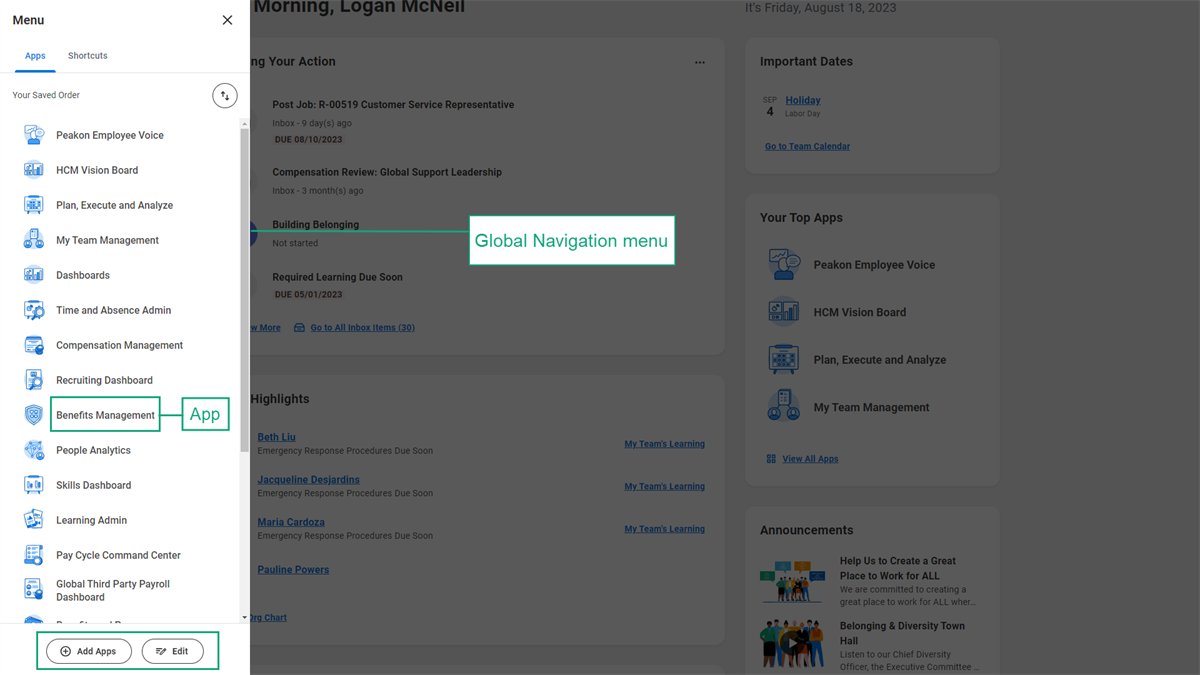1200x675 pixels.
Task: Click Go to Team Calendar link
Action: tap(807, 146)
